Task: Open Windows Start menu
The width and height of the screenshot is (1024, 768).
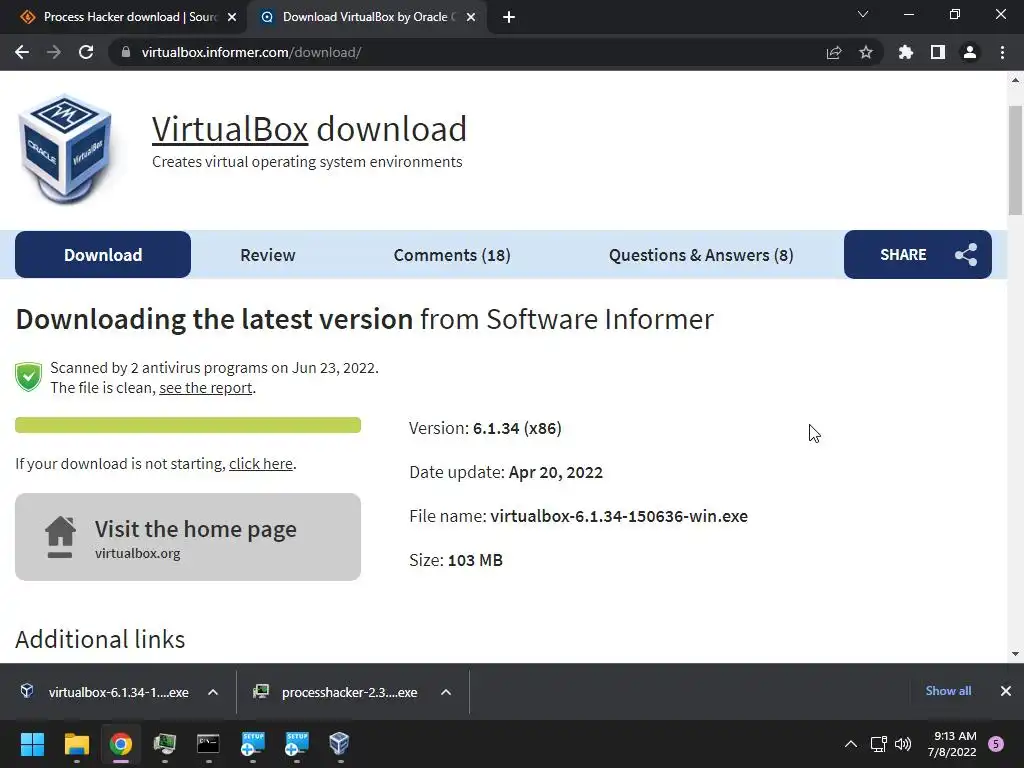Action: (32, 744)
